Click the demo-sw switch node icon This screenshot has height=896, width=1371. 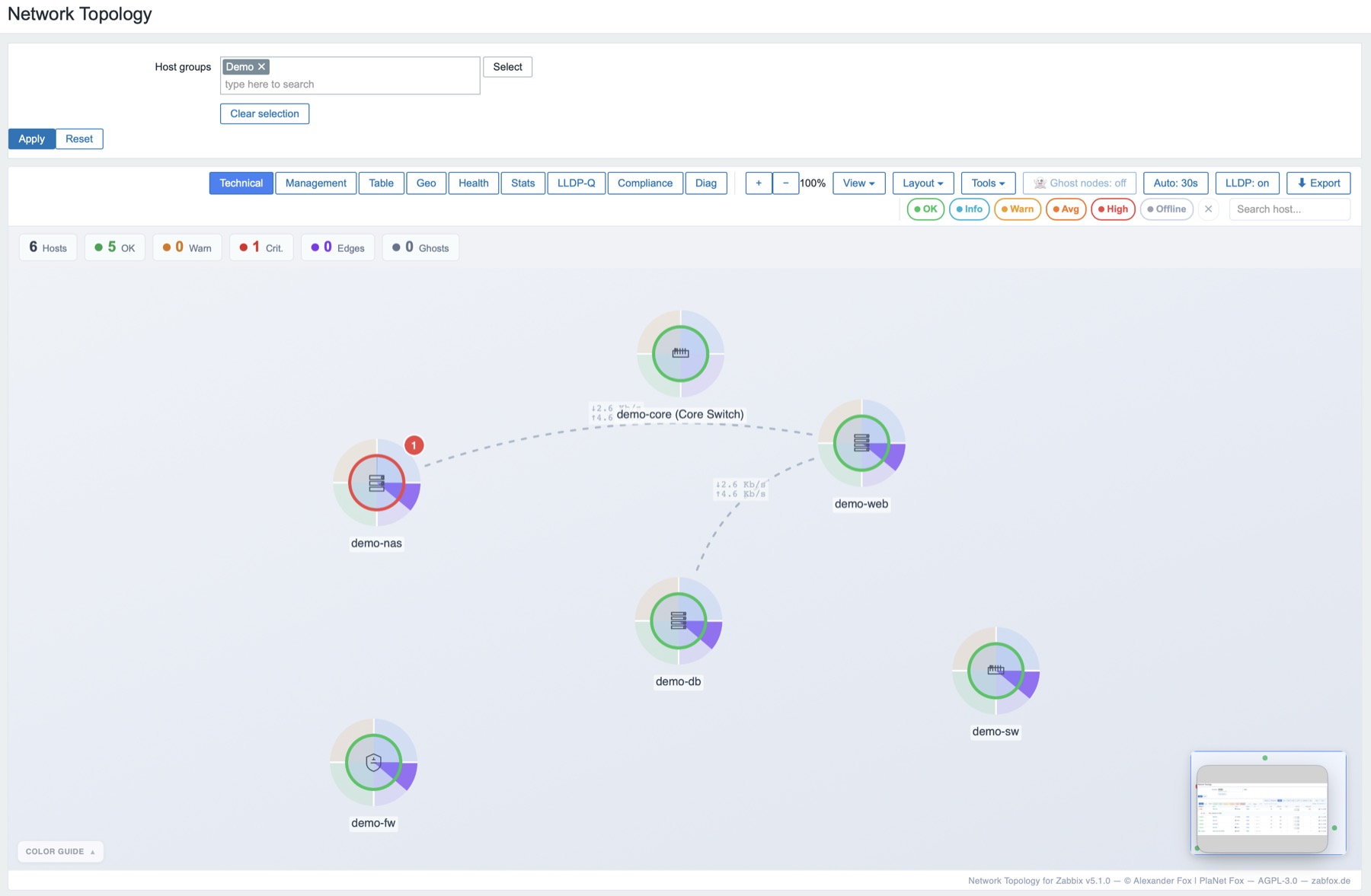995,670
